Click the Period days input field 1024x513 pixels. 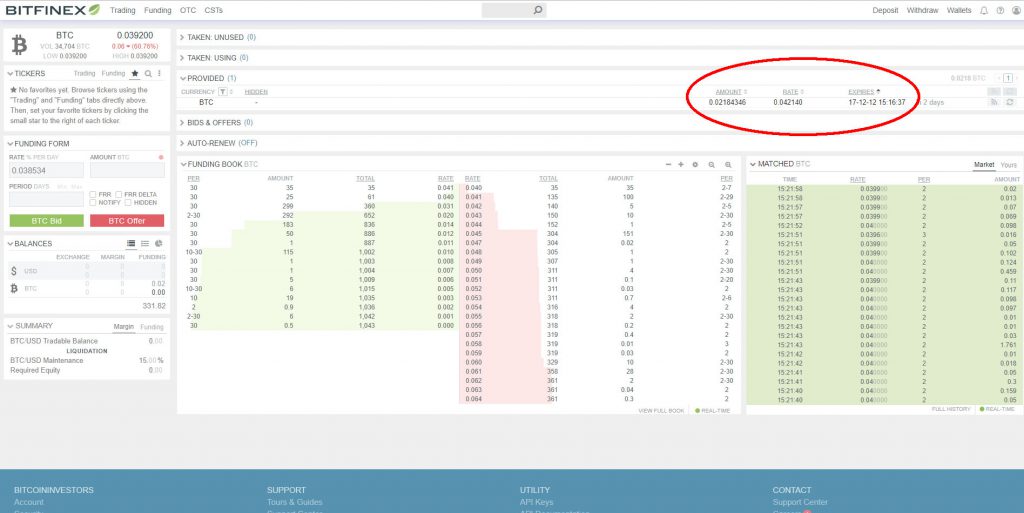point(46,199)
